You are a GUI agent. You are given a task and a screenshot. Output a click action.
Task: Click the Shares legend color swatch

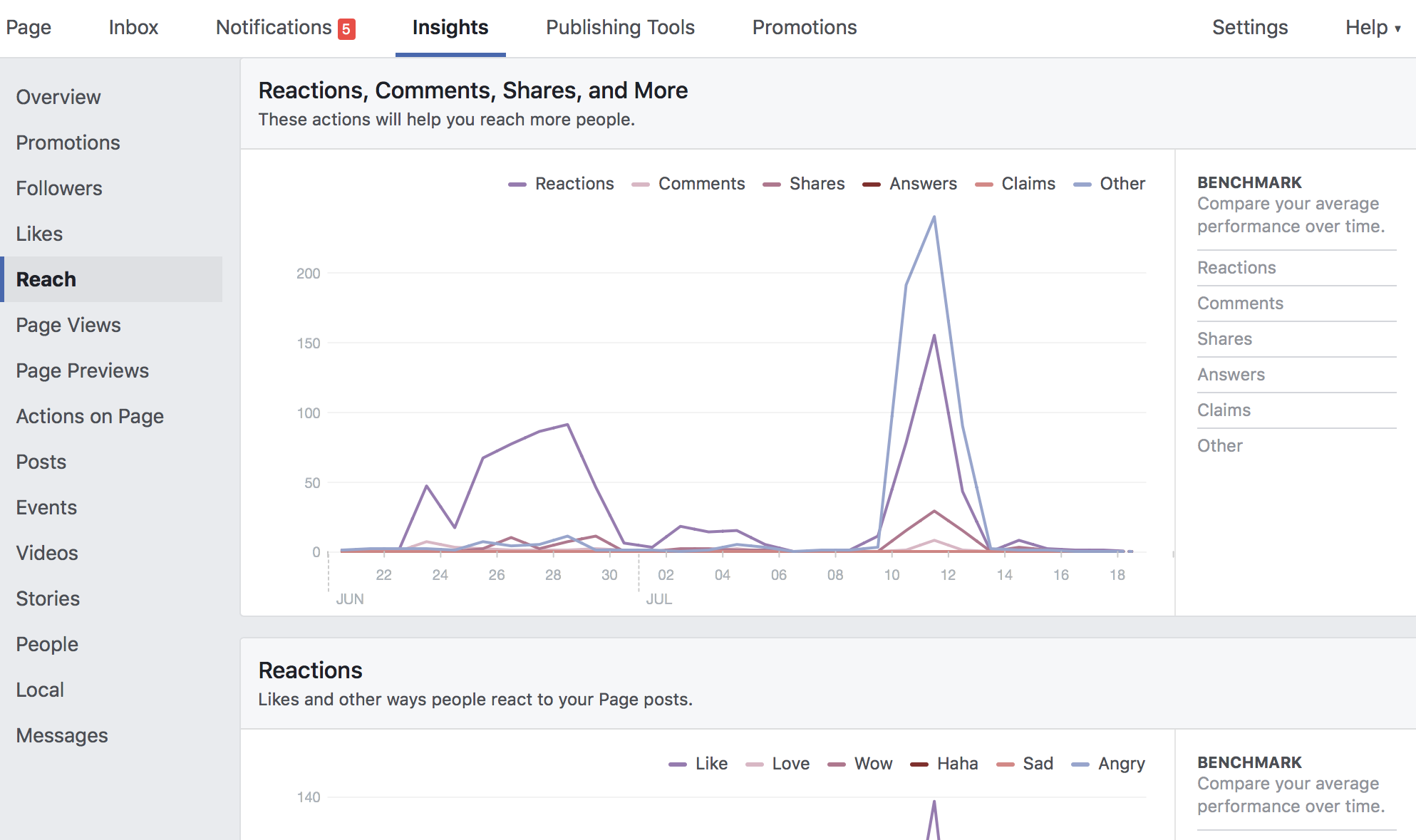click(772, 185)
